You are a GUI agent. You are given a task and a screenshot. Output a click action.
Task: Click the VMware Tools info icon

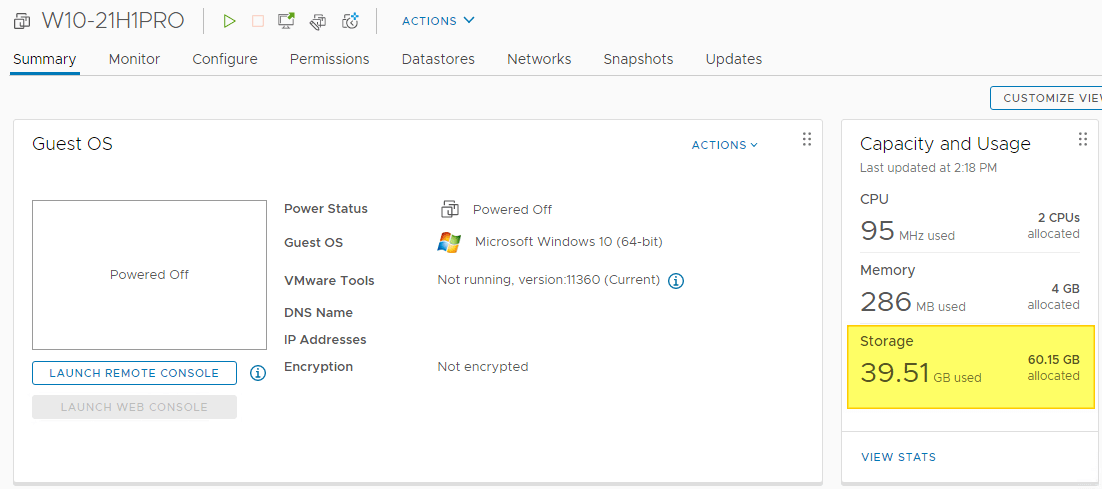coord(676,281)
